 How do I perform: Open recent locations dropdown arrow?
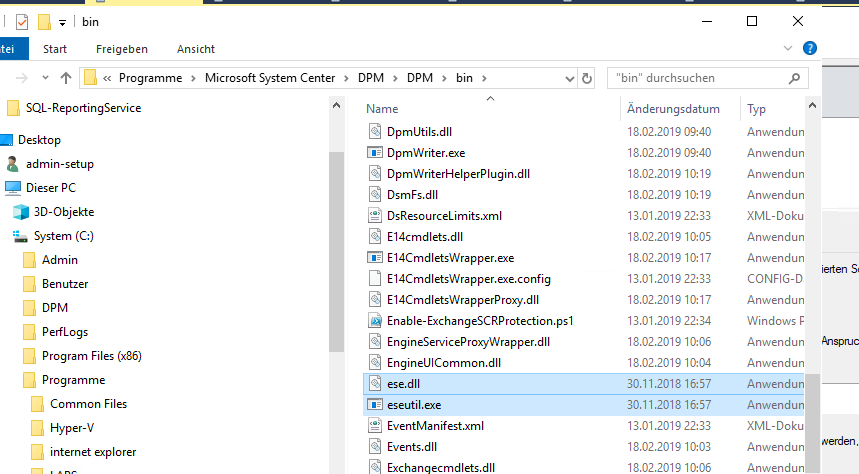click(x=45, y=78)
